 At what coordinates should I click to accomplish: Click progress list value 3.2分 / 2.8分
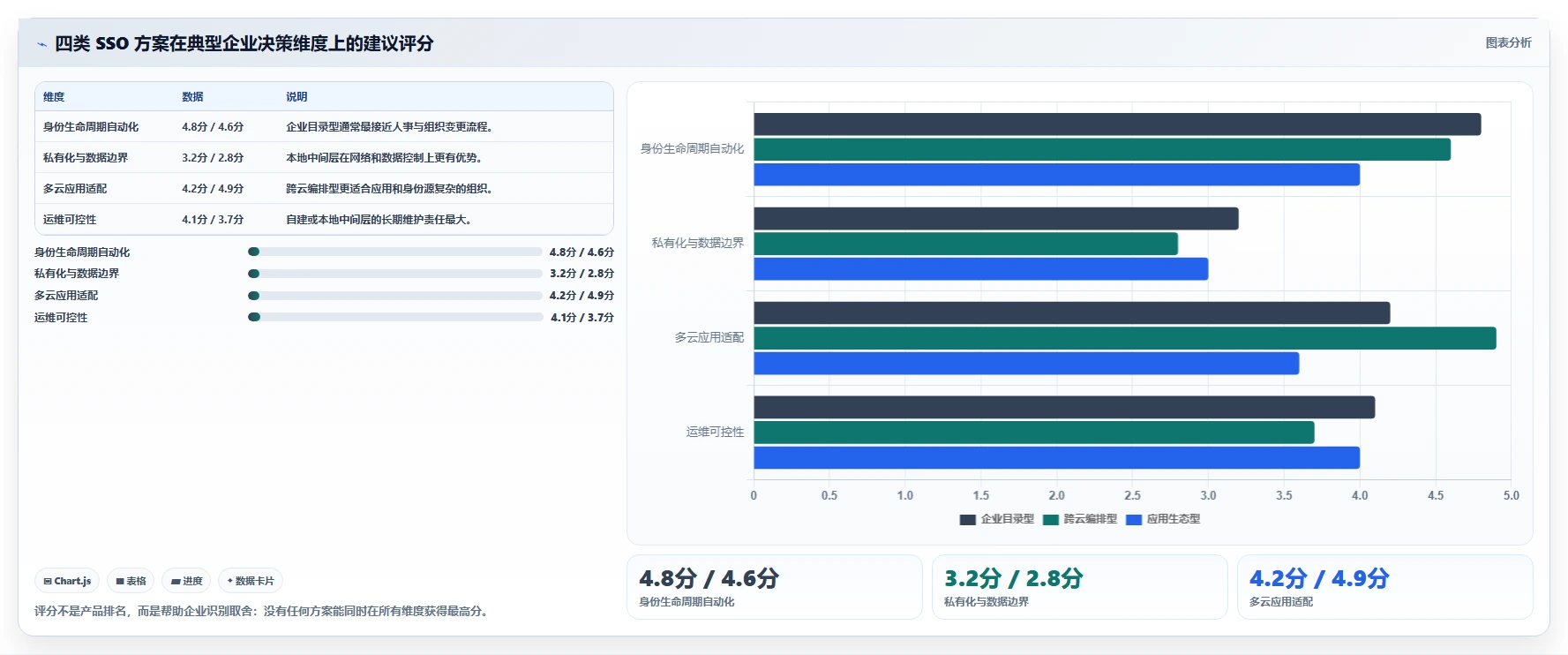click(582, 274)
